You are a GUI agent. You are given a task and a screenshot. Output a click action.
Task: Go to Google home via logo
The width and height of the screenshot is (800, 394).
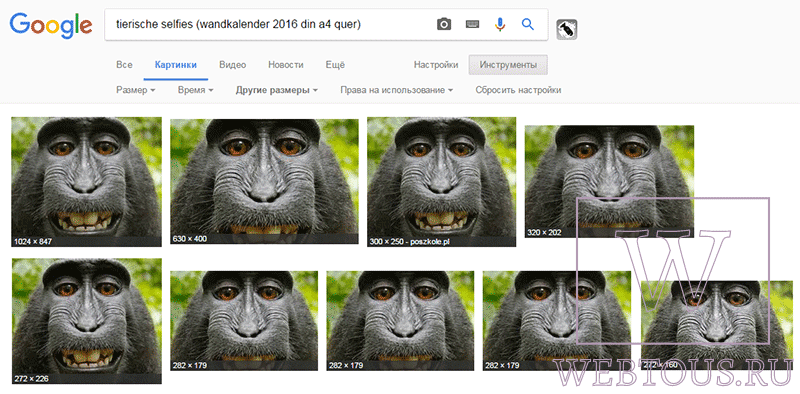(x=51, y=26)
